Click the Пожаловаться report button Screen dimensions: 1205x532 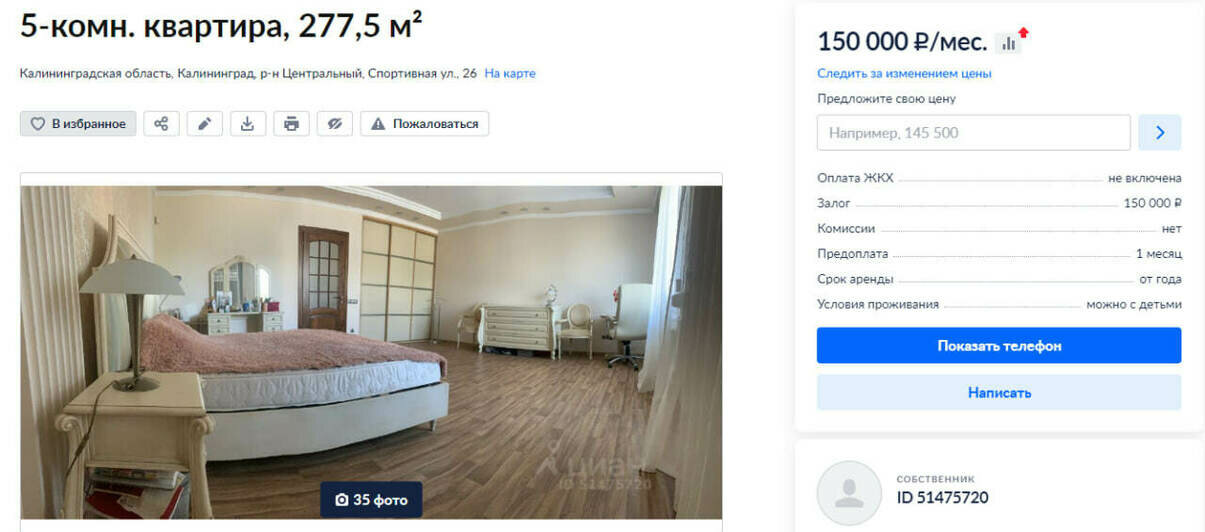[x=424, y=124]
